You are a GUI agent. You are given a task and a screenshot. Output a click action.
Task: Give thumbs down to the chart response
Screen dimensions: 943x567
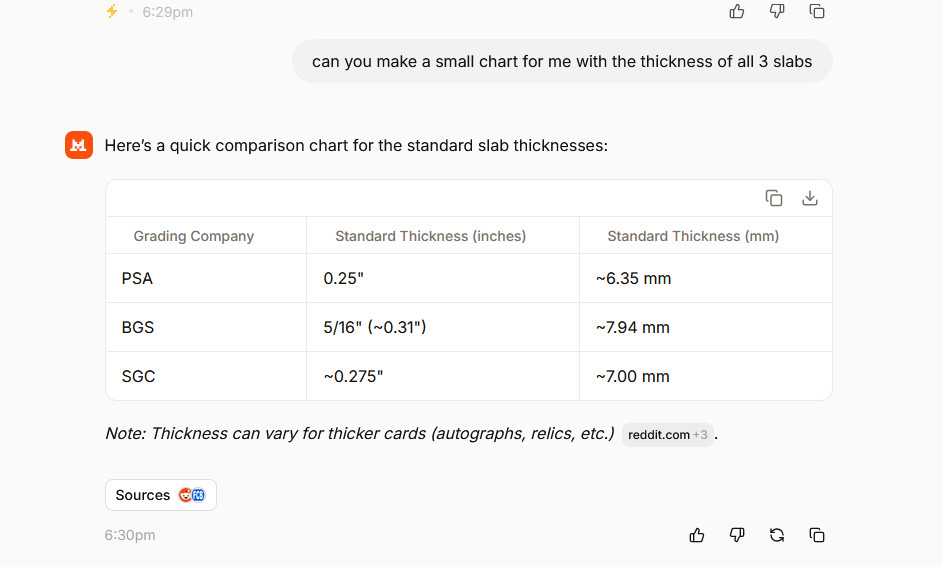pos(737,535)
